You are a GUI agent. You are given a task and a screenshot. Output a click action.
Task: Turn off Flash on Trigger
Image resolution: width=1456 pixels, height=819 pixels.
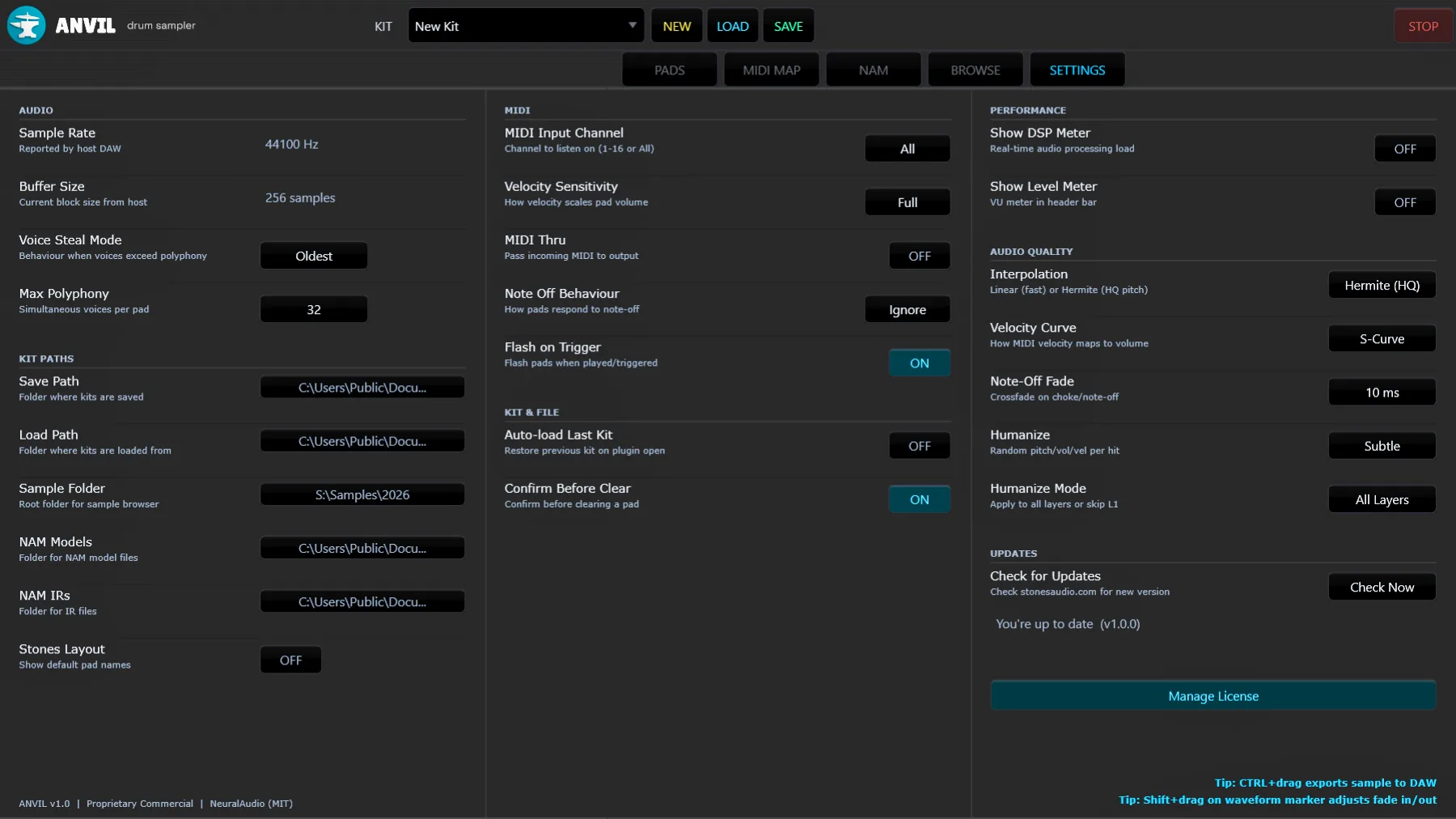click(x=920, y=363)
